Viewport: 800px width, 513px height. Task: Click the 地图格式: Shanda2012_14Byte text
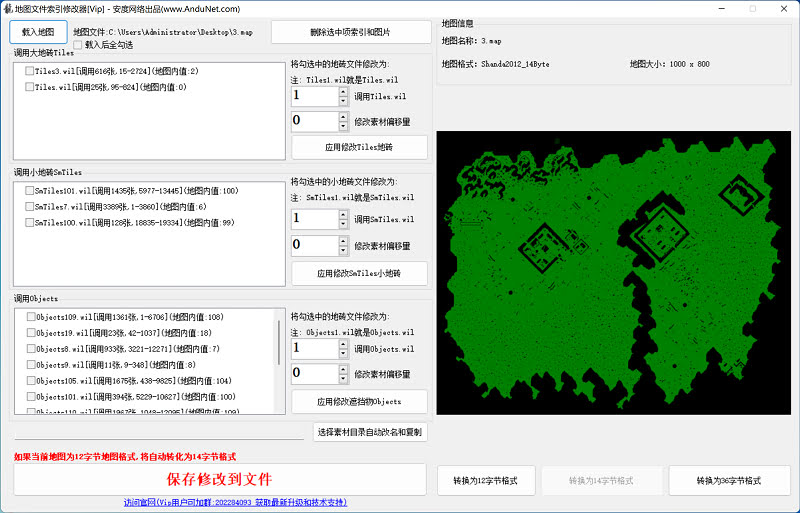click(495, 64)
